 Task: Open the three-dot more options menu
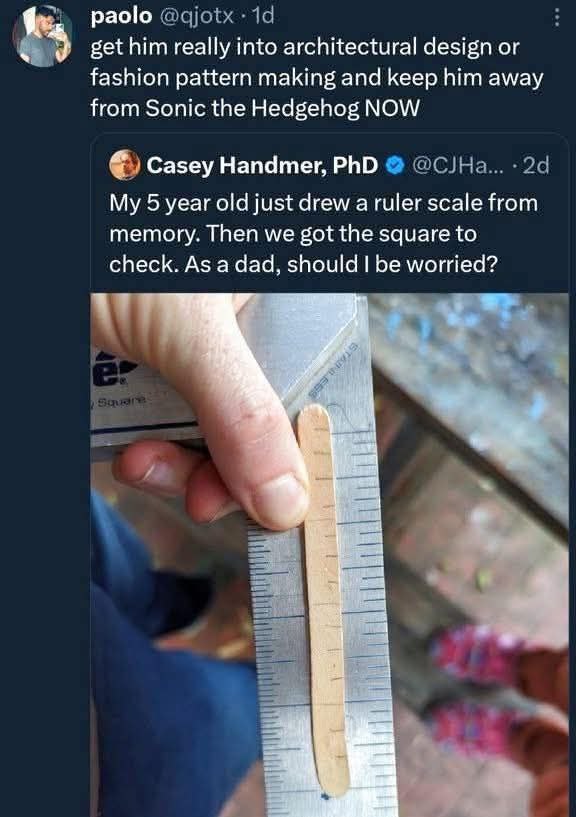[557, 17]
